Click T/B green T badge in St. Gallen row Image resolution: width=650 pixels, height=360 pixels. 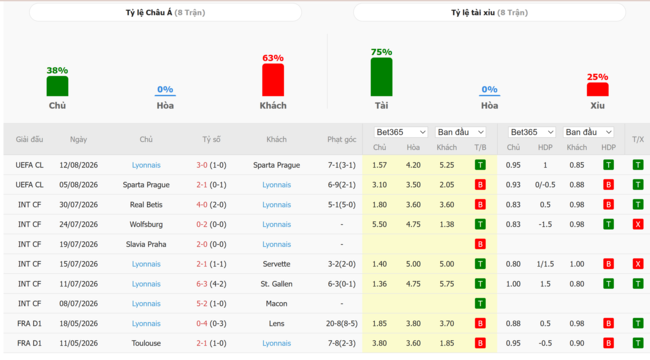480,284
